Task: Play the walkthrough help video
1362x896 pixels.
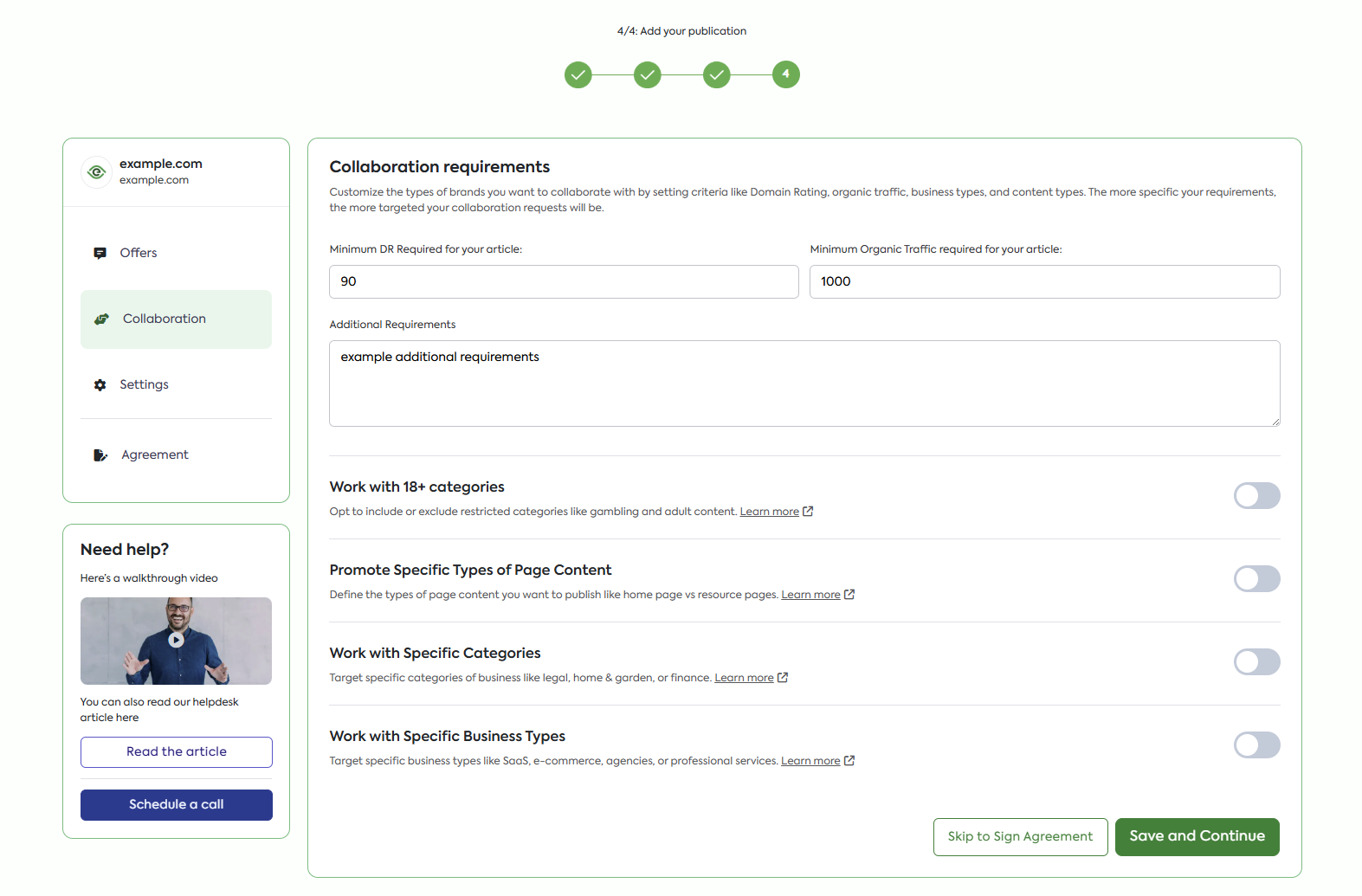Action: (176, 641)
